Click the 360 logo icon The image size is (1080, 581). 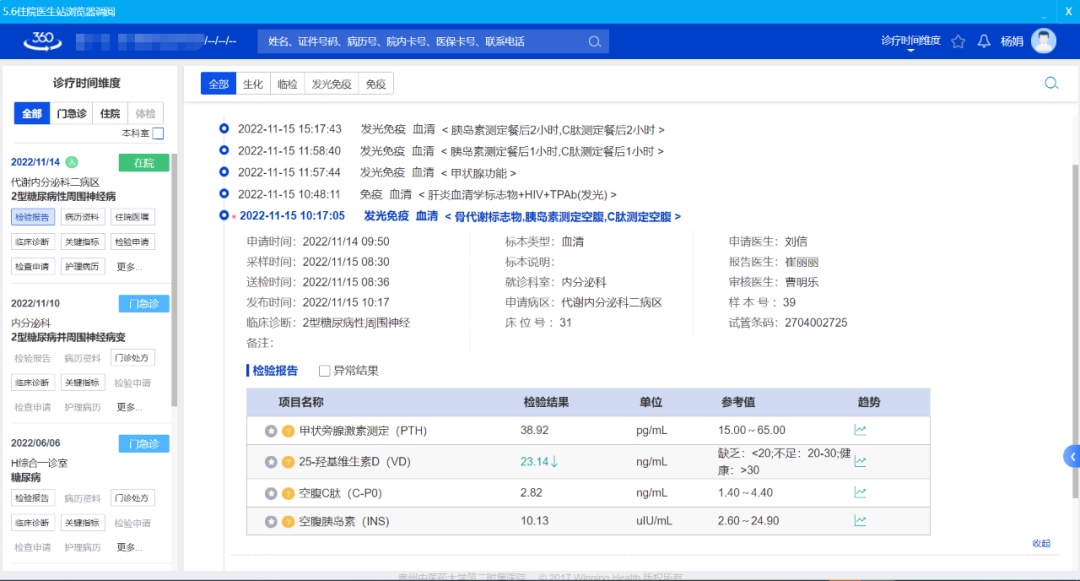[43, 41]
